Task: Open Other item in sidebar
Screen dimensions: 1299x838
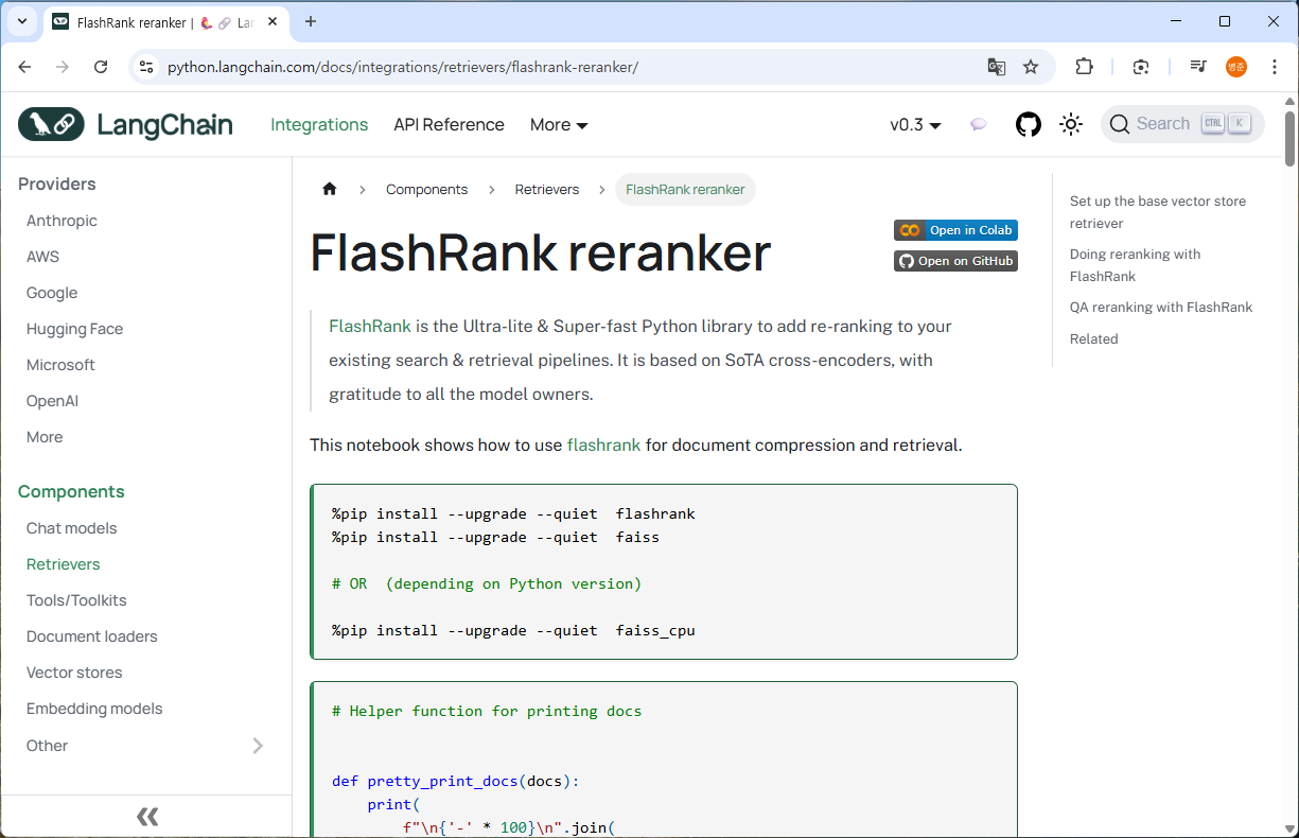Action: coord(47,745)
